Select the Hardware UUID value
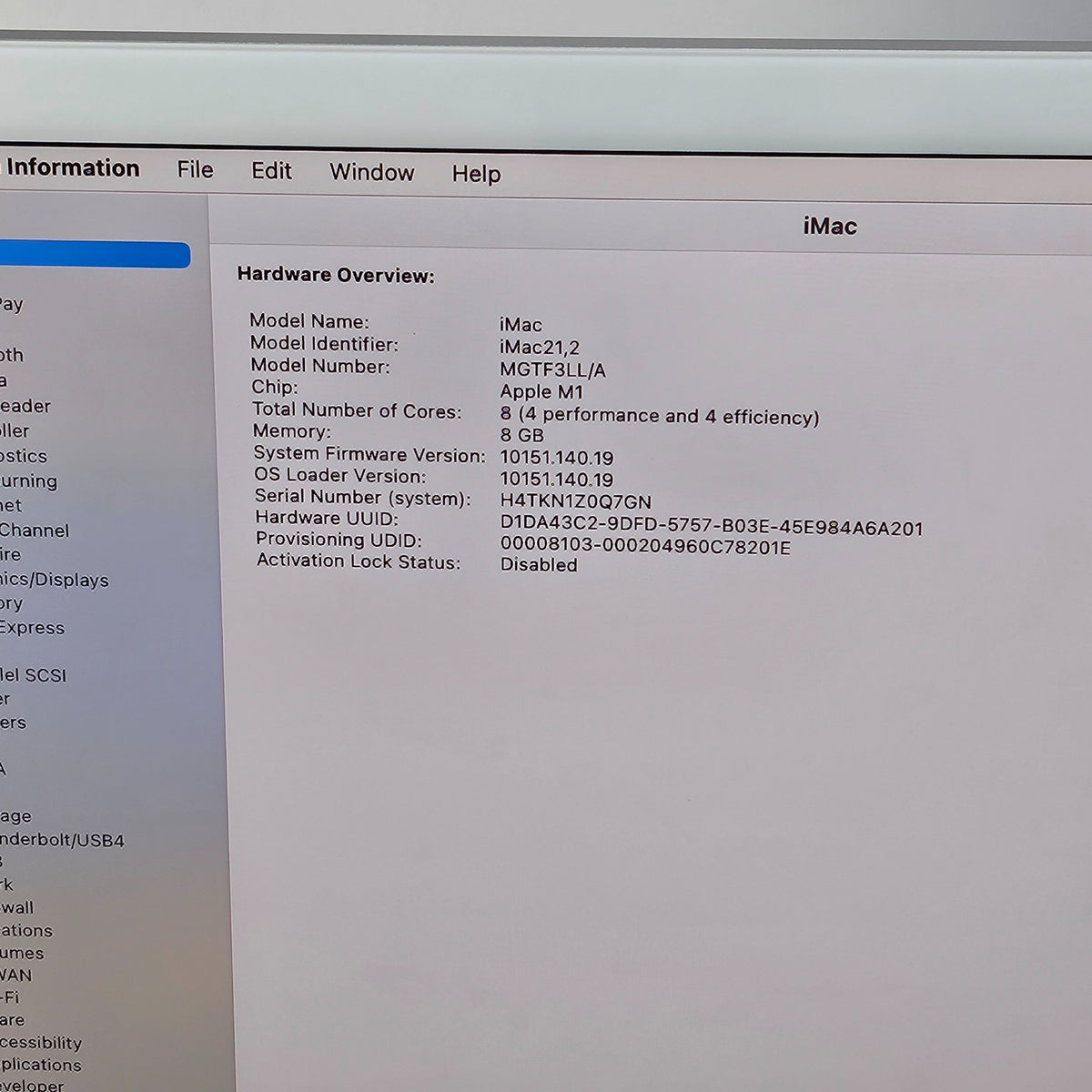The height and width of the screenshot is (1092, 1092). coord(712,526)
